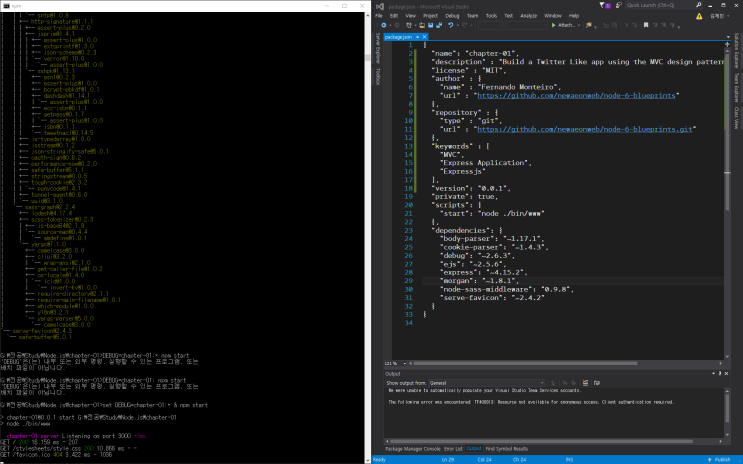Close the Output panel
Screen dimensions: 743x464
[726, 374]
